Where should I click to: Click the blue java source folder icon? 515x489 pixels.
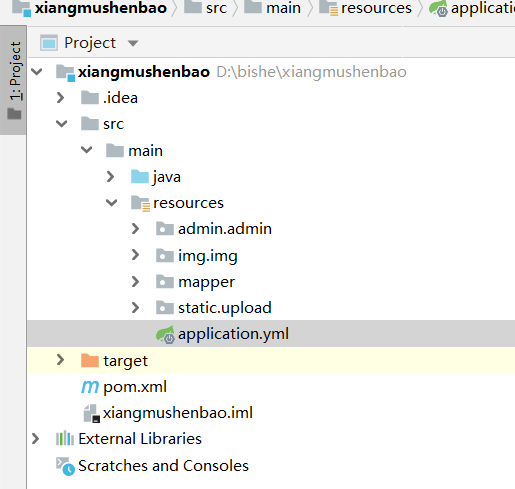[140, 177]
